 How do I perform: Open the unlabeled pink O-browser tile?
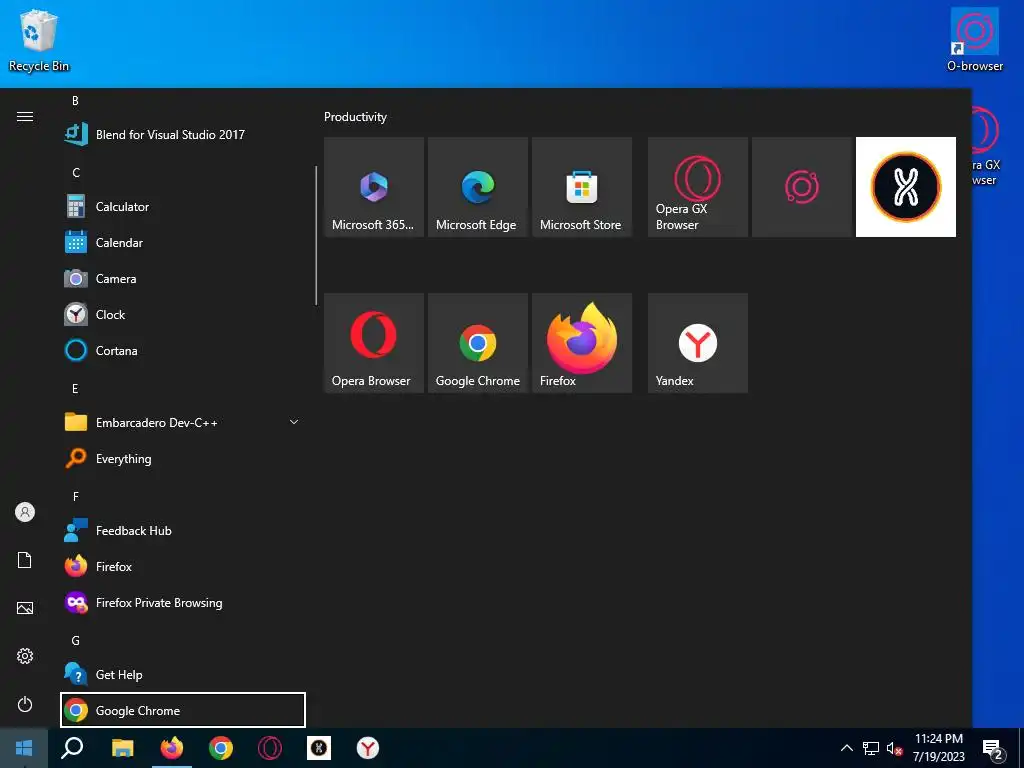pos(802,187)
